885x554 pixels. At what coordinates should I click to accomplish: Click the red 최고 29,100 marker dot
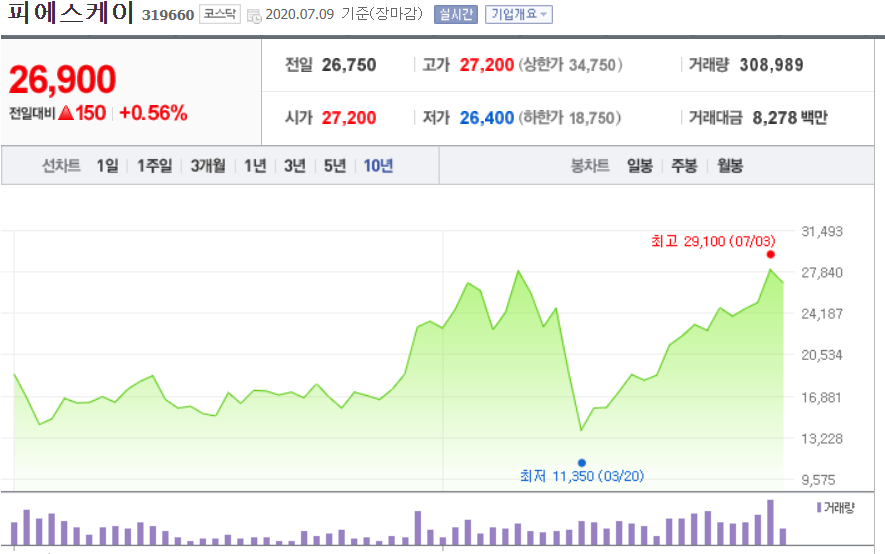tap(770, 254)
